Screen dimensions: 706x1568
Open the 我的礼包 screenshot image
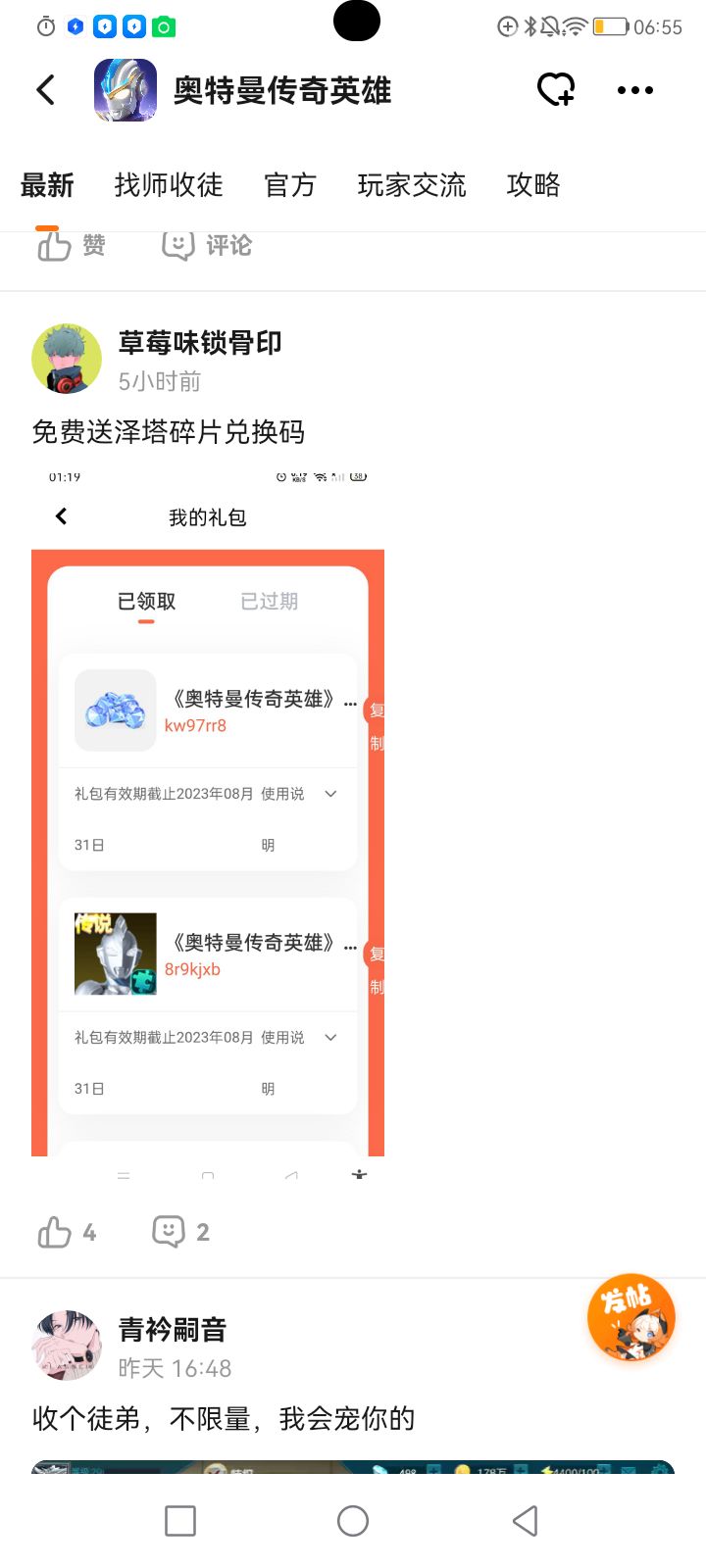(x=208, y=823)
